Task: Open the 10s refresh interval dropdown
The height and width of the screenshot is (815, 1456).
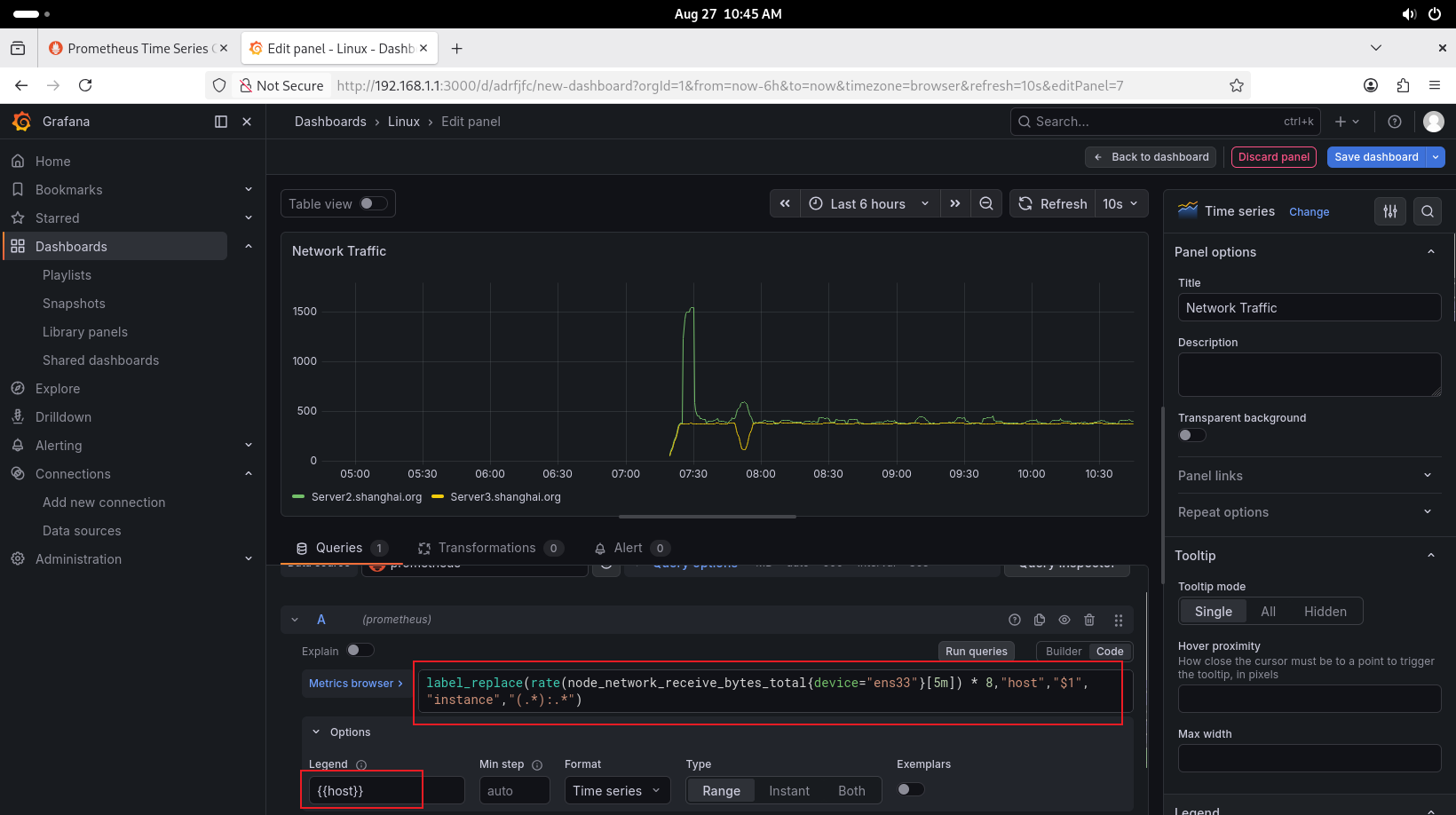Action: [x=1121, y=203]
